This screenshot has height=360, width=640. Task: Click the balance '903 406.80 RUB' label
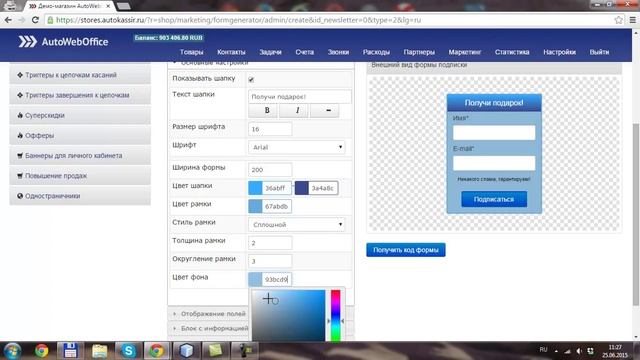pos(169,38)
